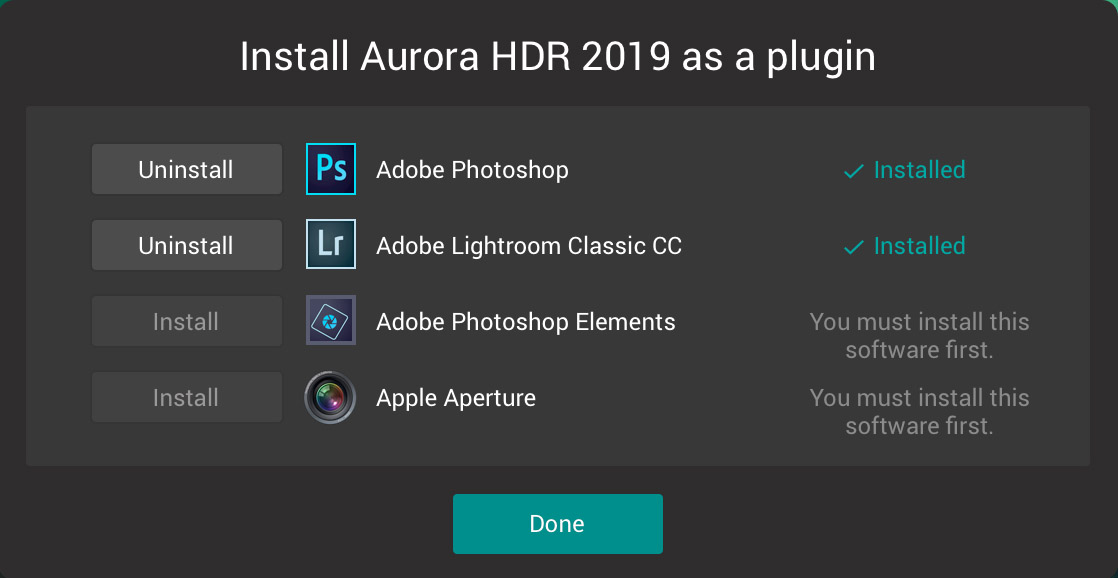Viewport: 1118px width, 578px height.
Task: Click the Installed status text for Lightroom
Action: (919, 246)
